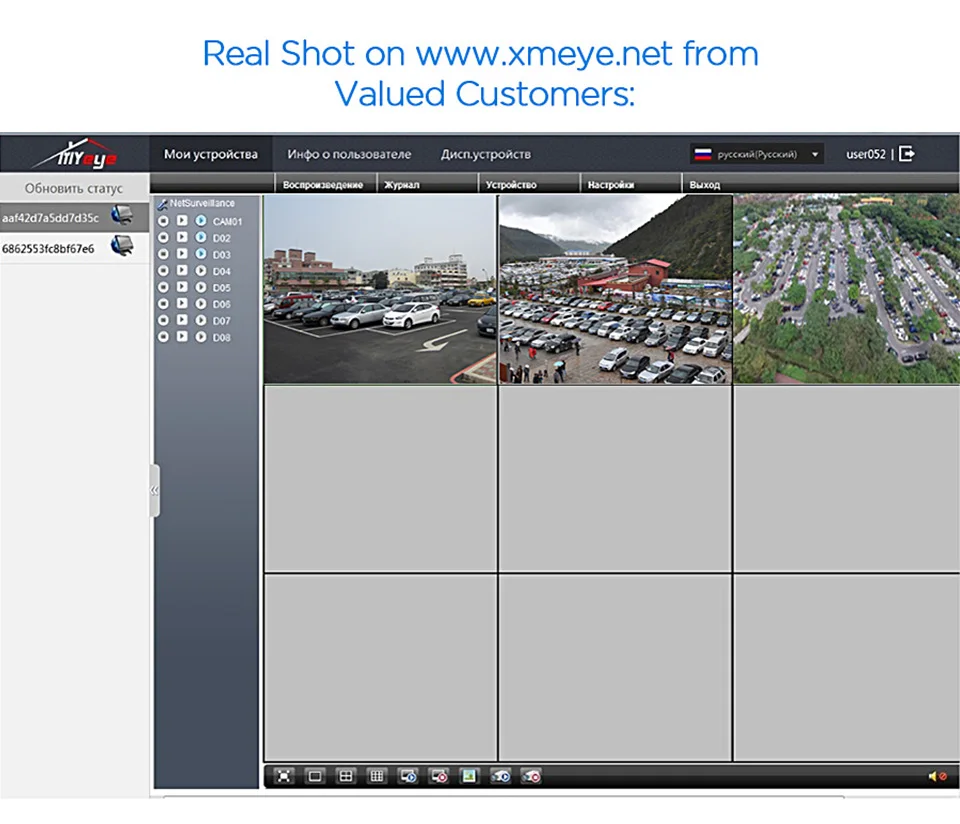Viewport: 960px width, 824px height.
Task: Toggle round play button for D06
Action: [x=201, y=303]
